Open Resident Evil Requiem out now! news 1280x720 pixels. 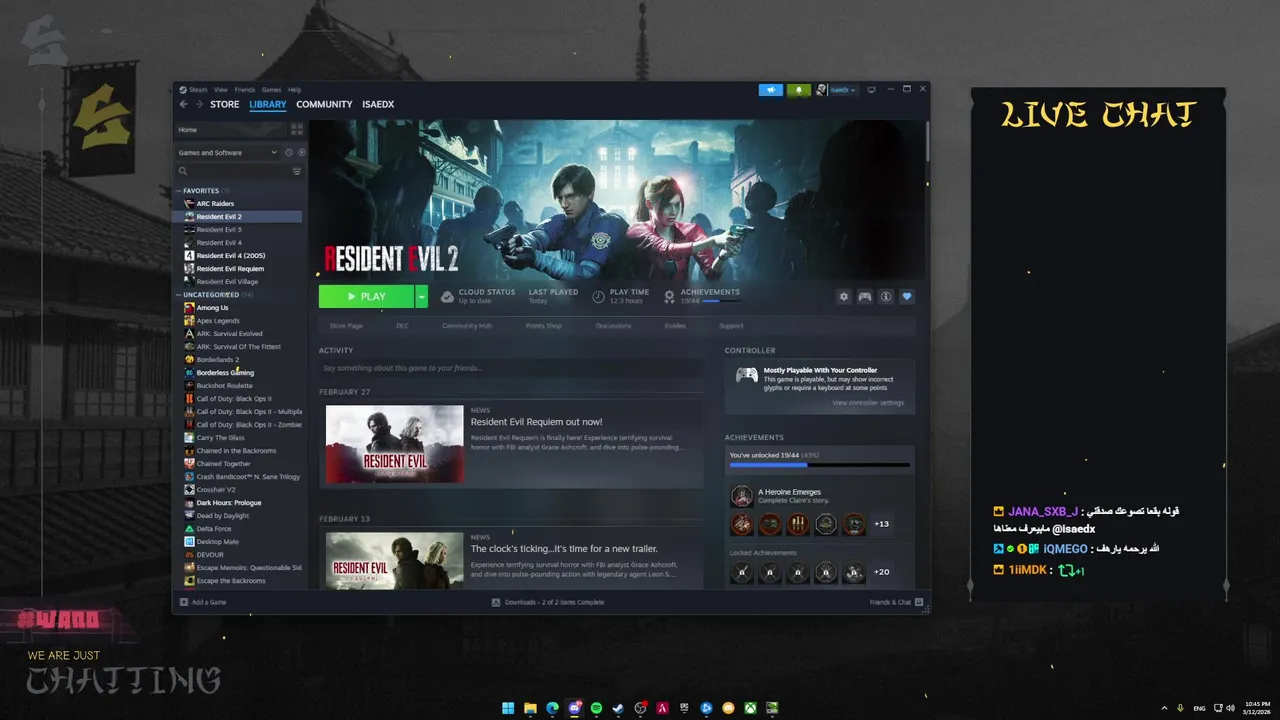pyautogui.click(x=536, y=422)
